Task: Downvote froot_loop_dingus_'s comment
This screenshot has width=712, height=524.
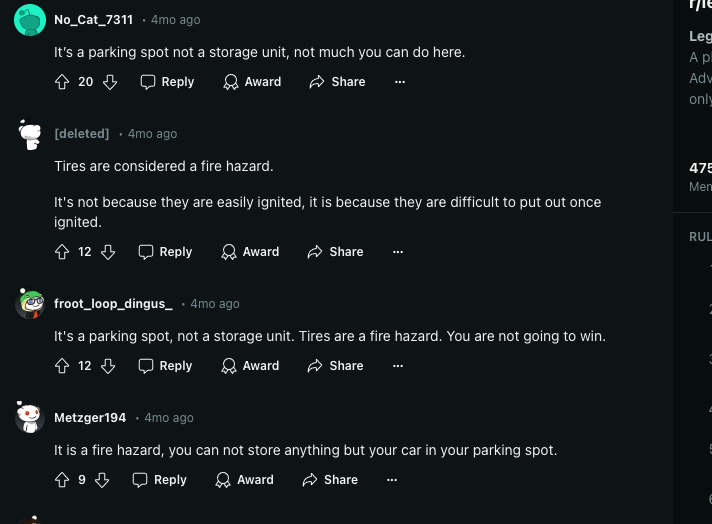Action: click(x=108, y=366)
